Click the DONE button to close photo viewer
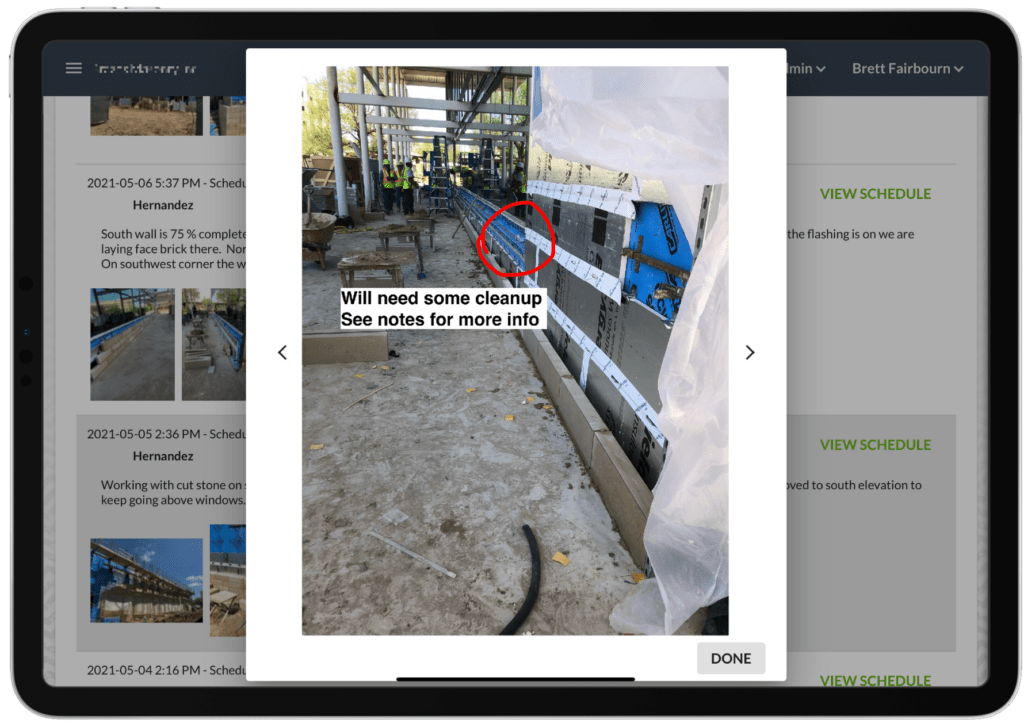The height and width of the screenshot is (727, 1024). (x=730, y=658)
